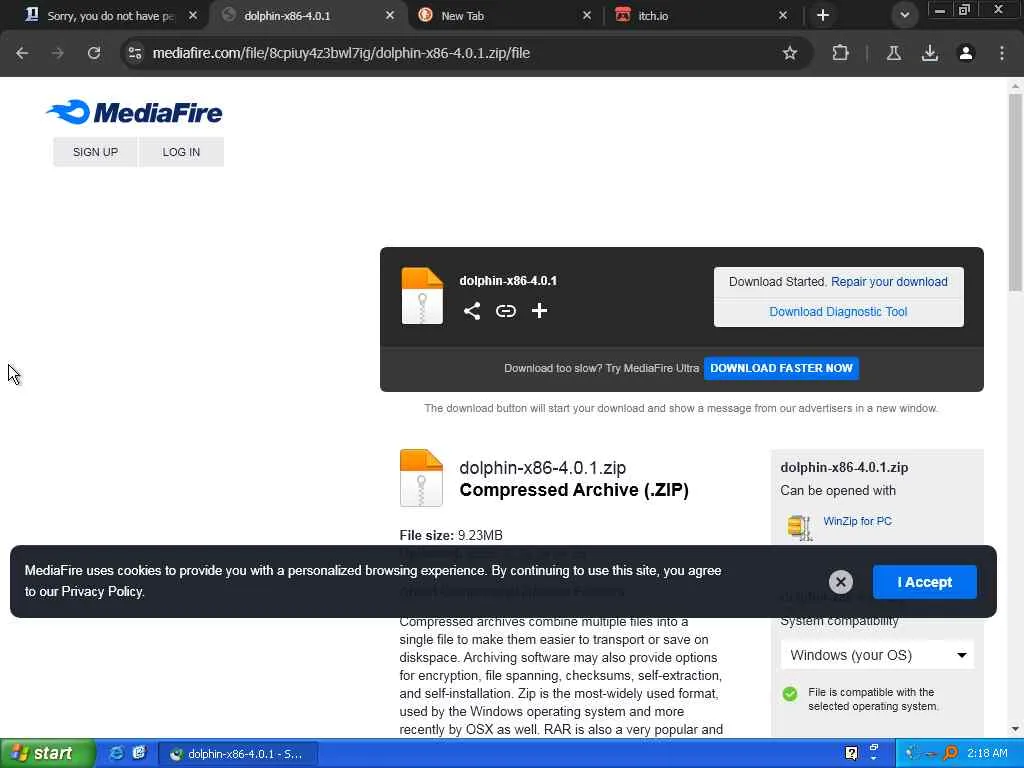This screenshot has height=768, width=1024.
Task: Open second quick launch icon
Action: (x=138, y=753)
